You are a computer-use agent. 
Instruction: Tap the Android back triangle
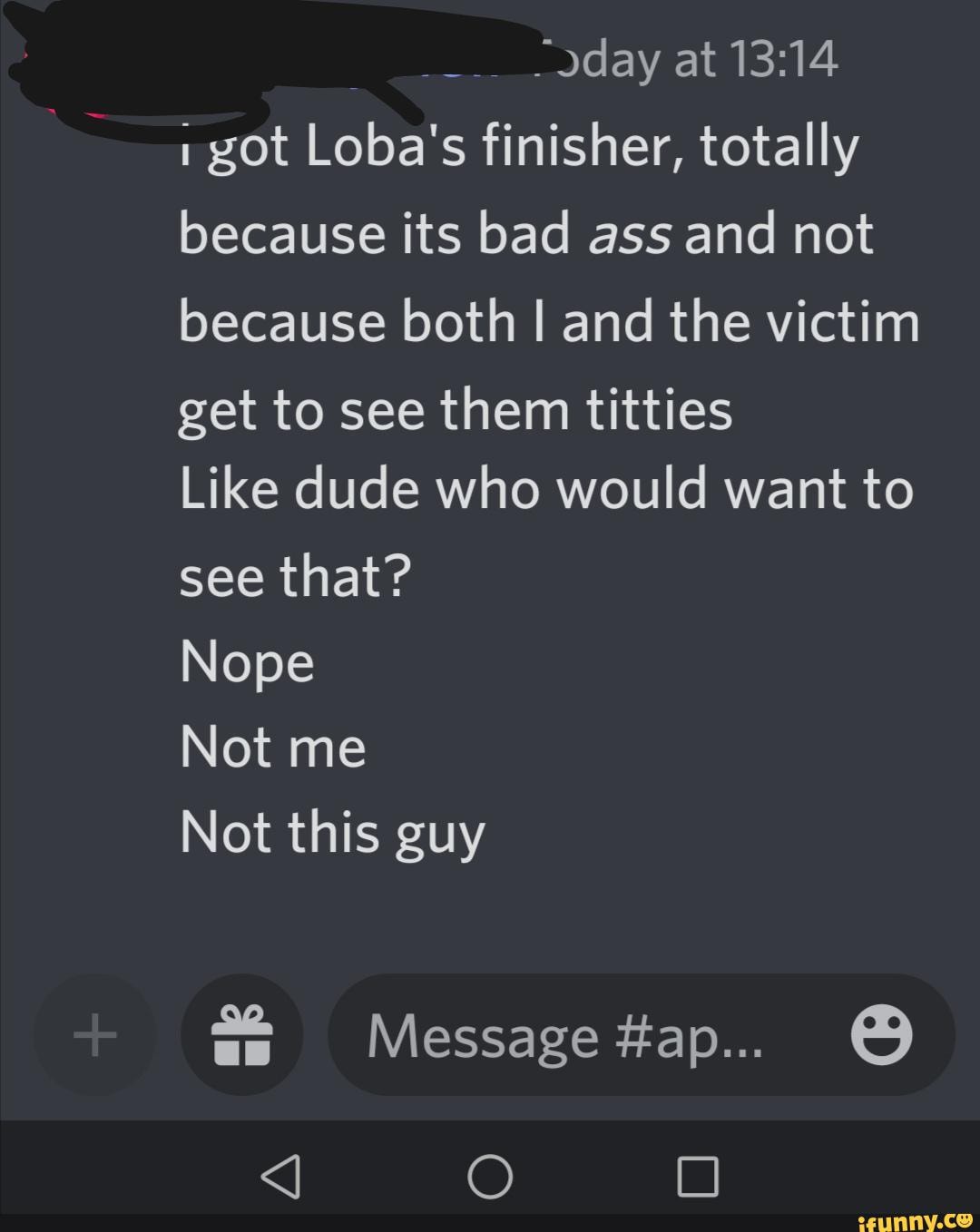(x=280, y=1177)
